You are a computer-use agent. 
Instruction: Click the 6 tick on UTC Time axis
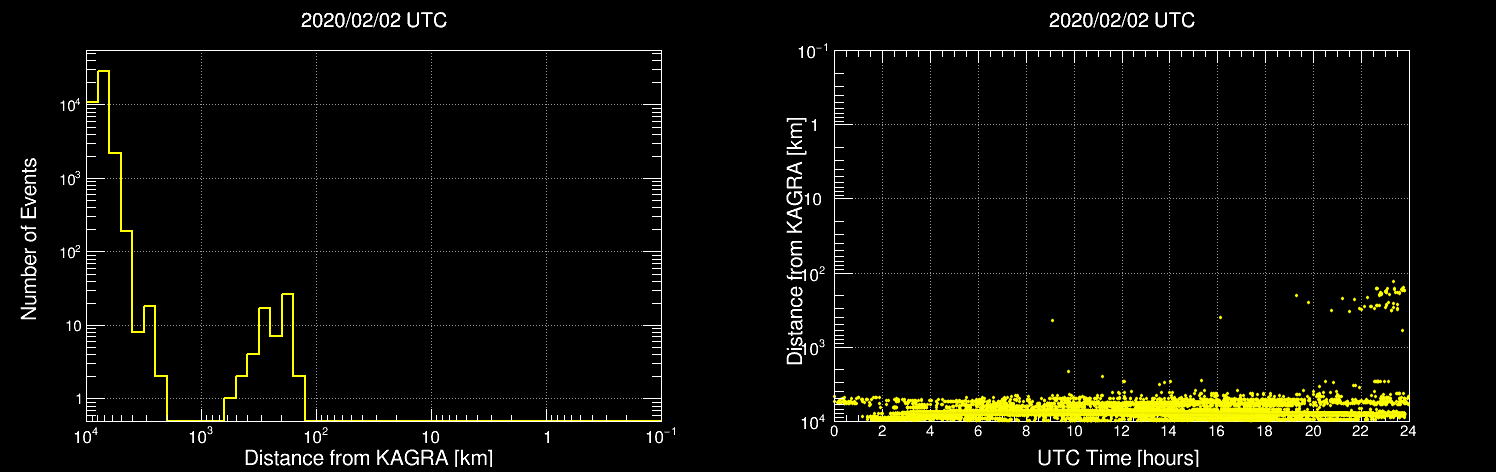click(978, 432)
